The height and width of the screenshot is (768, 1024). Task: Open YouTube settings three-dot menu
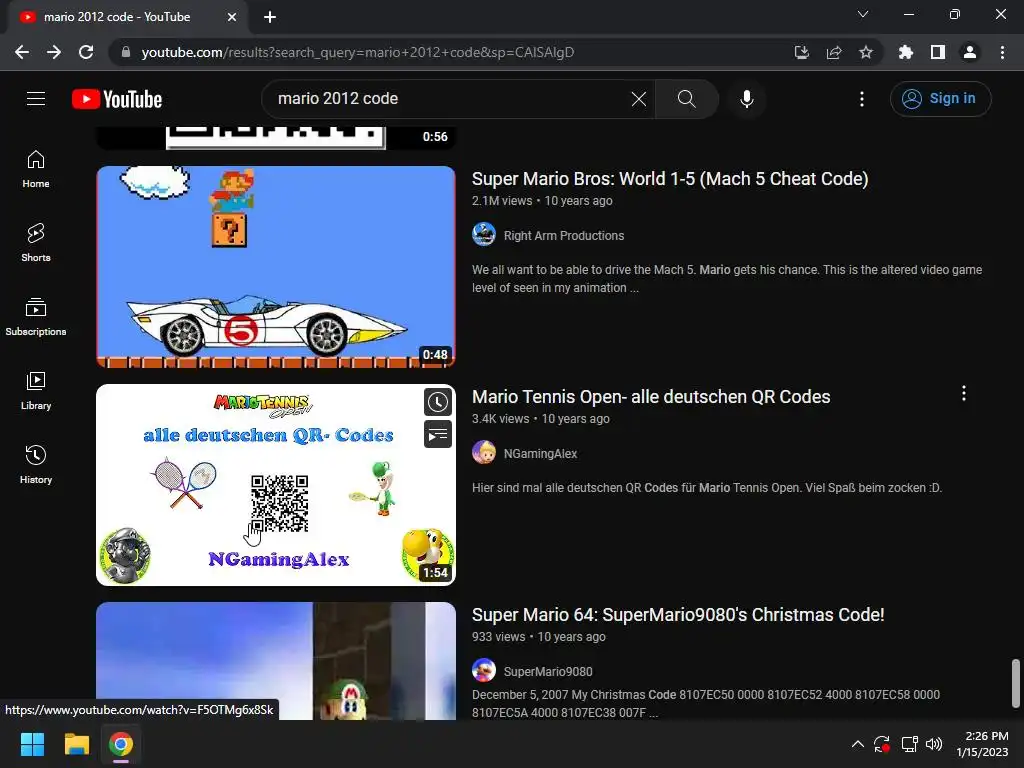coord(862,99)
